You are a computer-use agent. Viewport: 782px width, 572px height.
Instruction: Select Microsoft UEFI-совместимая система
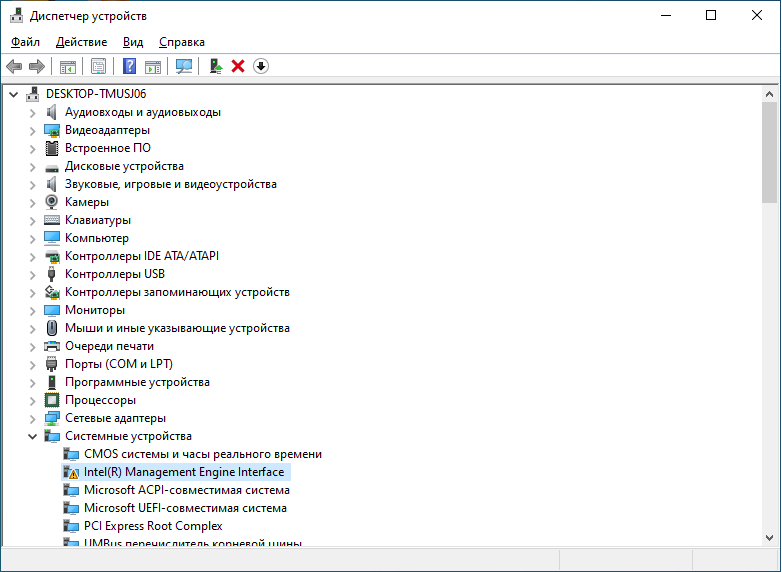pos(185,508)
